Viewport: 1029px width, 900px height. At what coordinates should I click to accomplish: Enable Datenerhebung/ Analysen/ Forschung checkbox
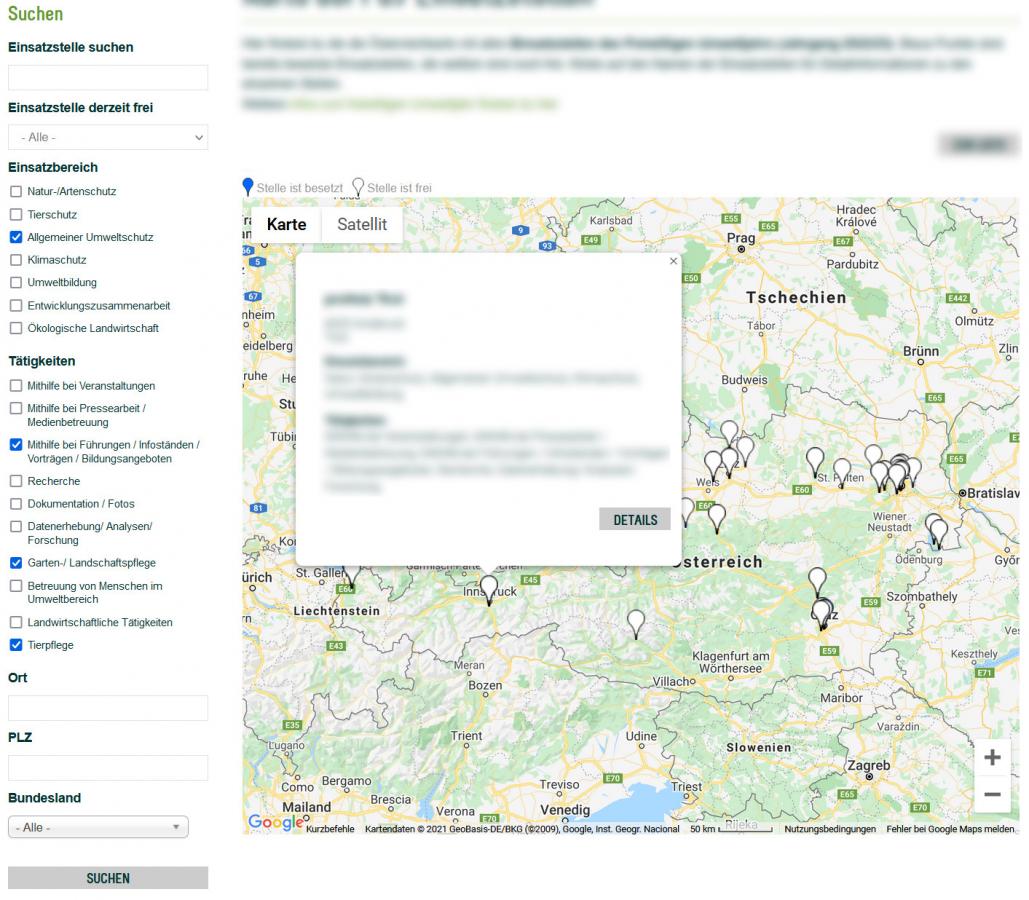click(x=16, y=526)
